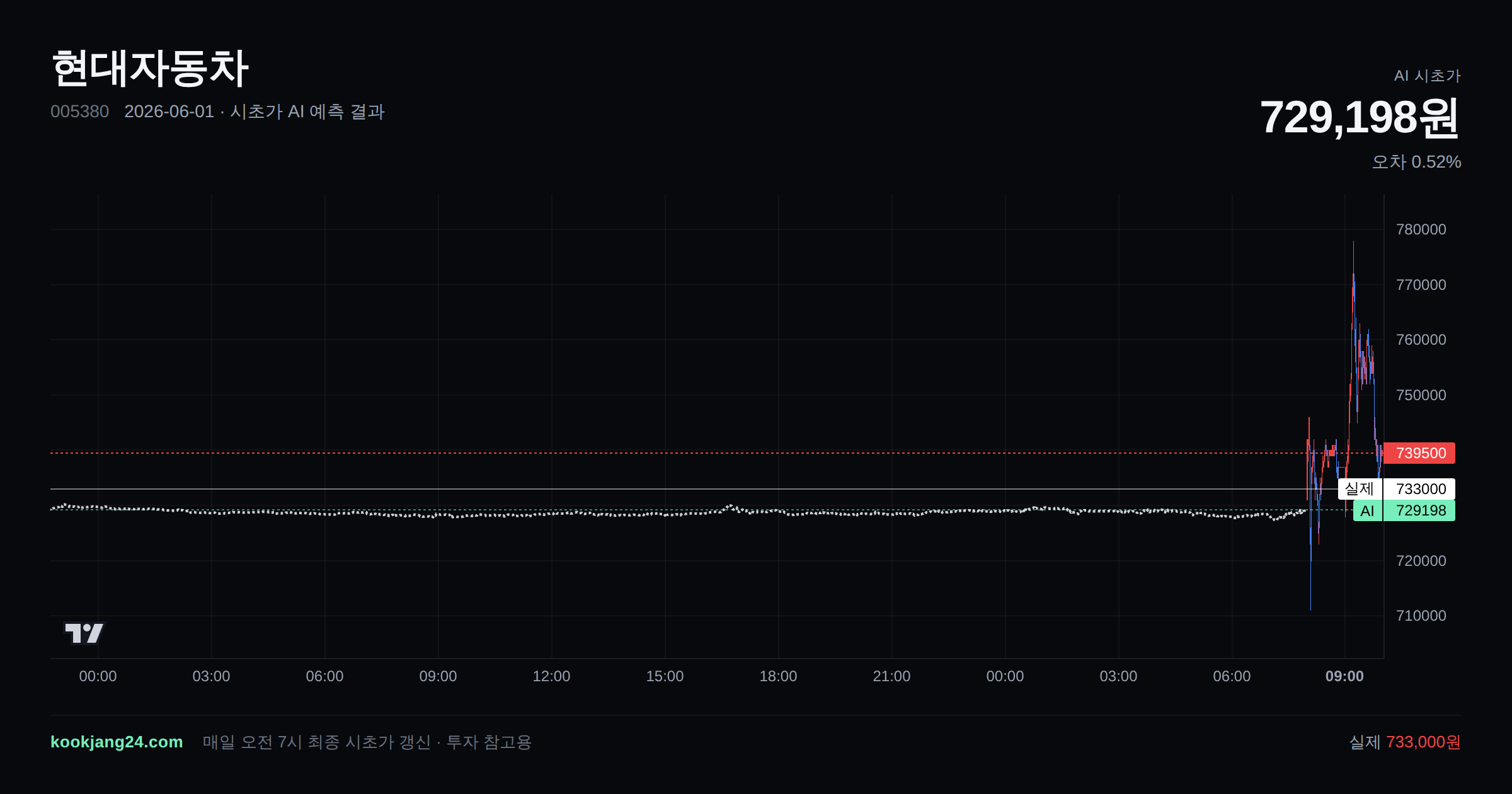Click the 729,198원 predicted price
This screenshot has width=1512, height=794.
[1360, 117]
